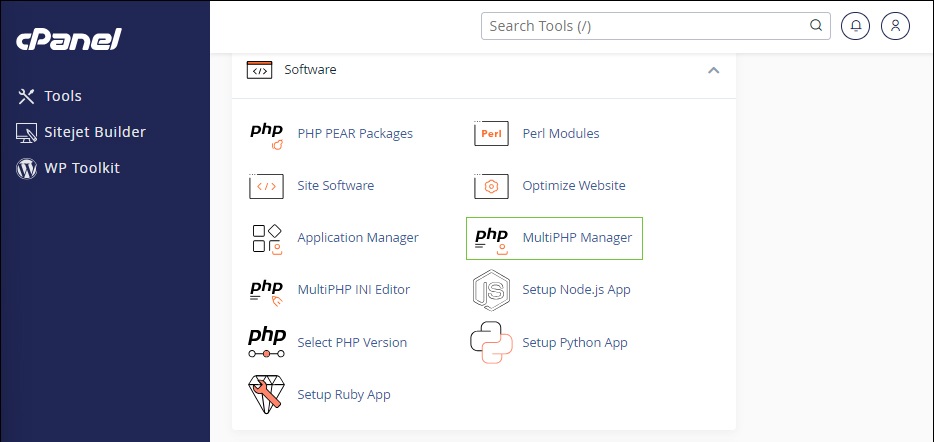Click the magnifier icon in search box
This screenshot has height=442, width=934.
point(815,26)
